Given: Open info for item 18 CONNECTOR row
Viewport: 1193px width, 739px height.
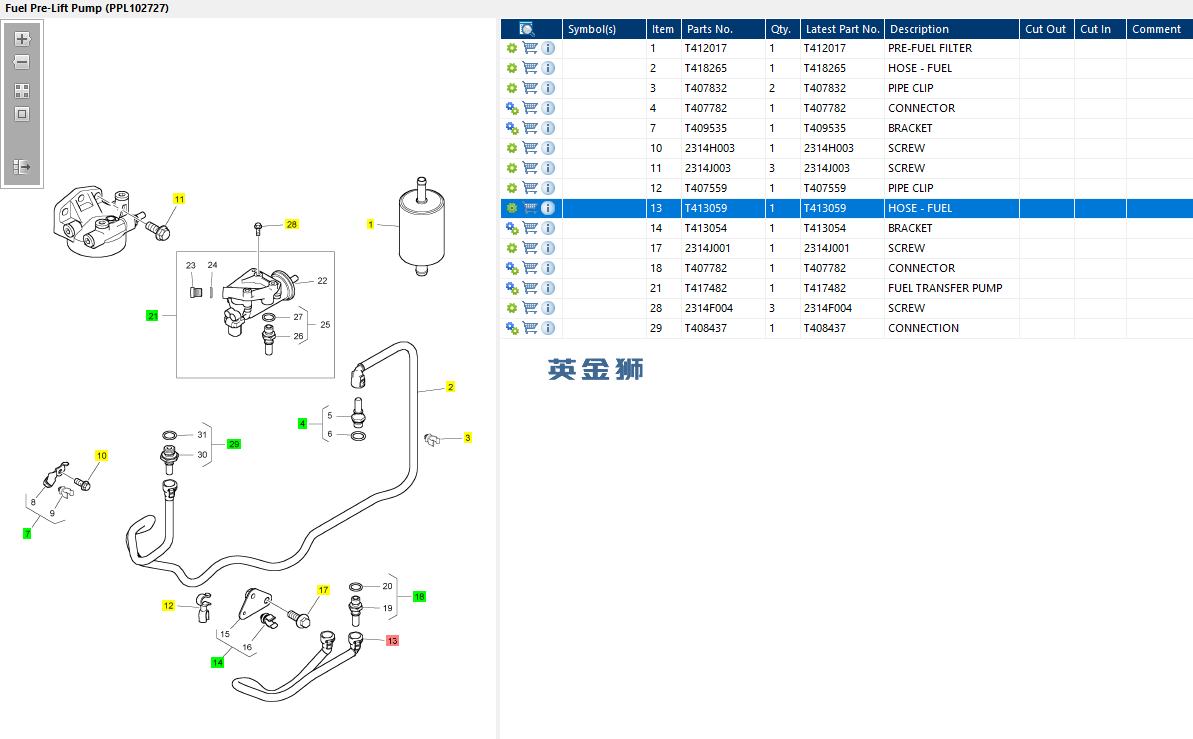Looking at the screenshot, I should click(x=548, y=268).
